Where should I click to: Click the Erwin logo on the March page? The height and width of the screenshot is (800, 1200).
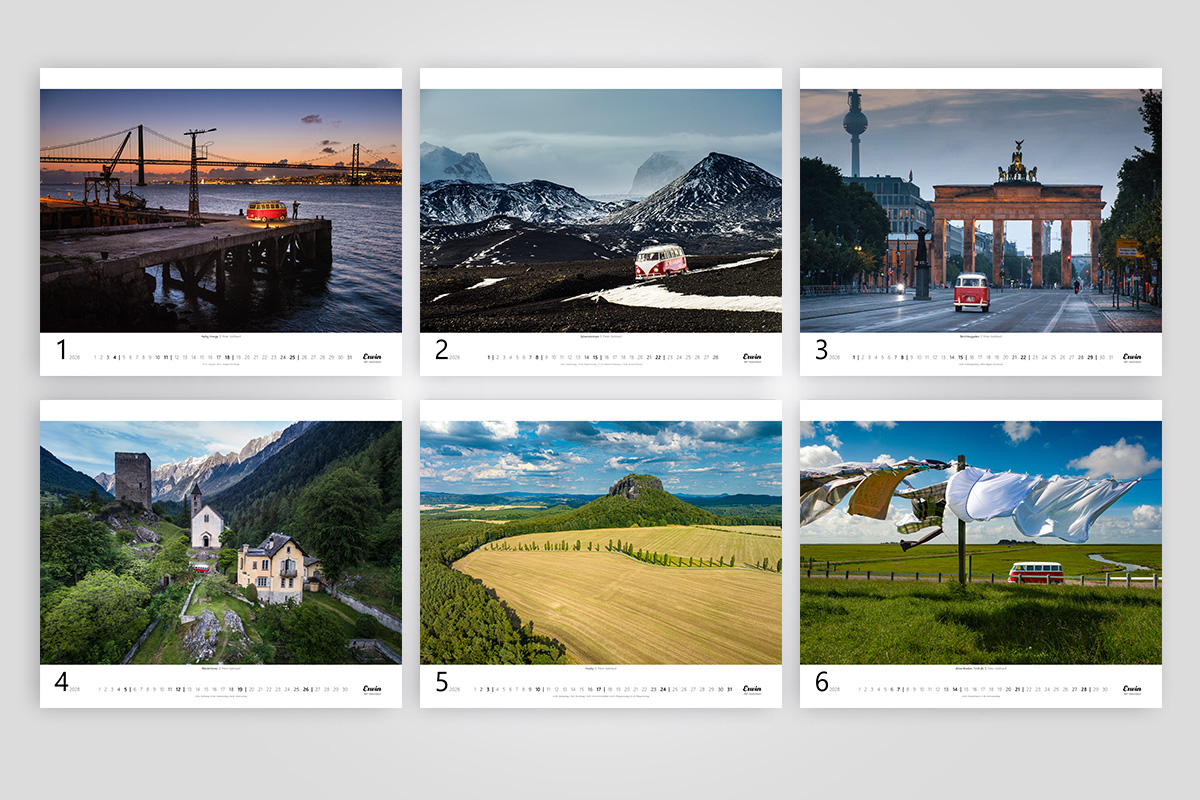click(x=1132, y=356)
